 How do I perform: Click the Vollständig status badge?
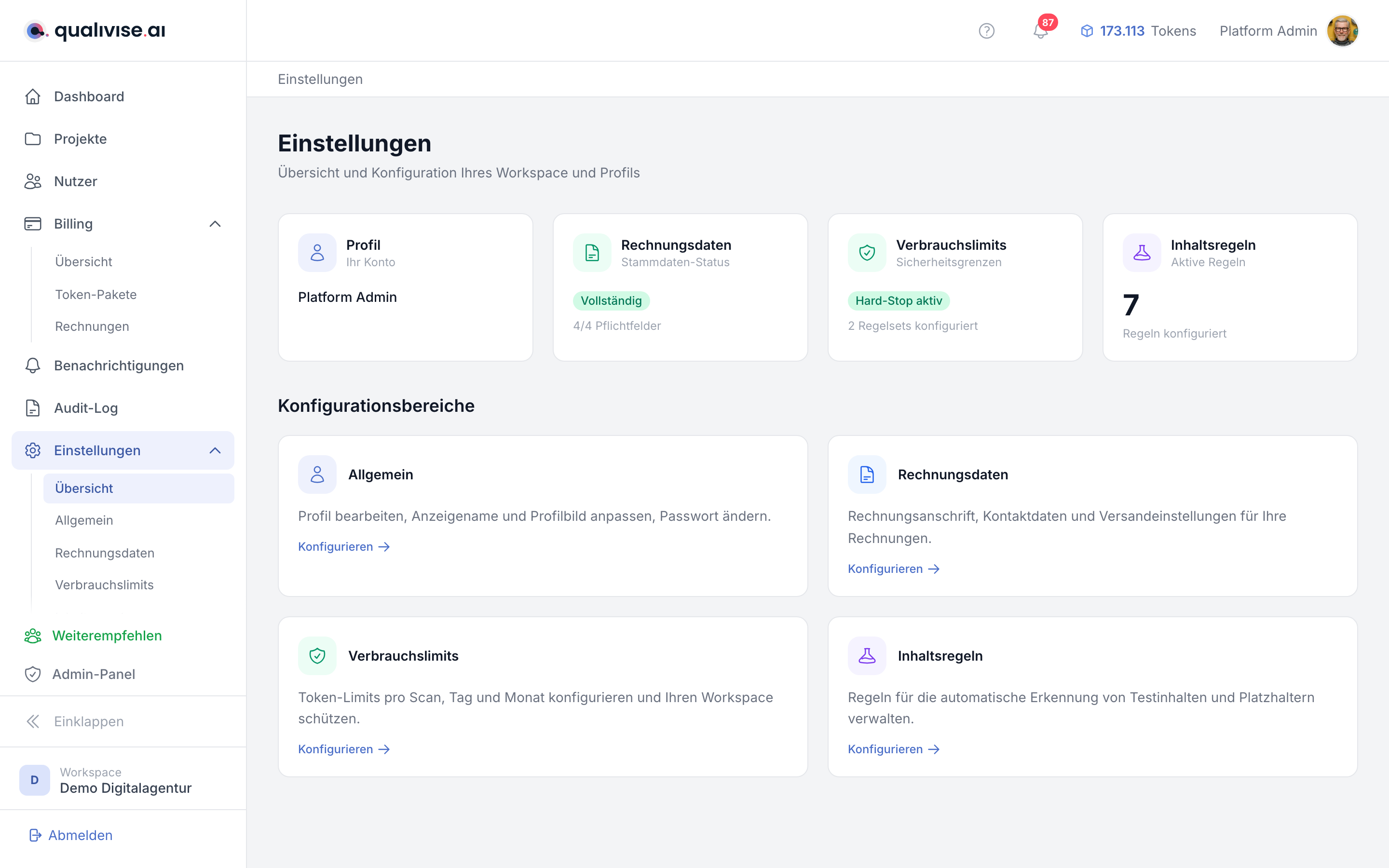[x=611, y=301]
